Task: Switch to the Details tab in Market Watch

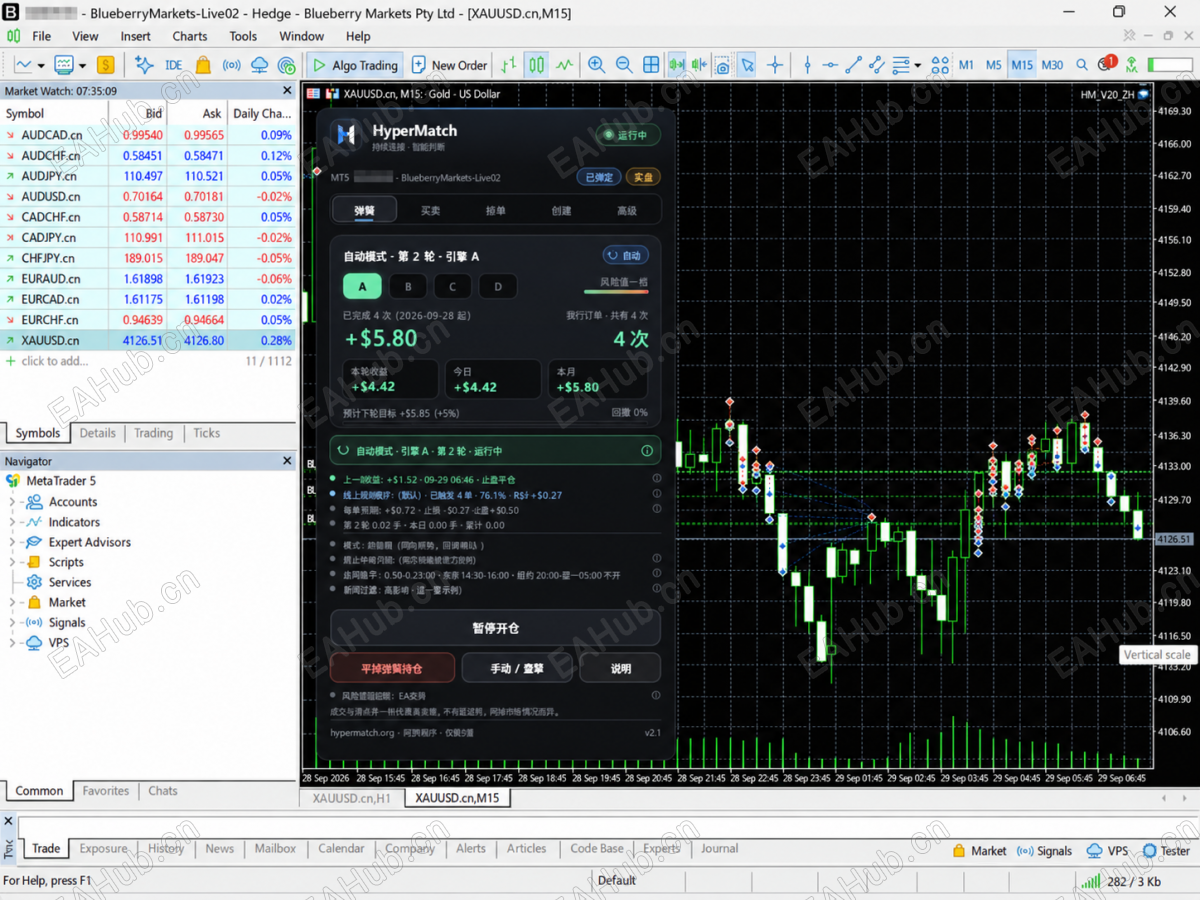Action: [x=97, y=433]
